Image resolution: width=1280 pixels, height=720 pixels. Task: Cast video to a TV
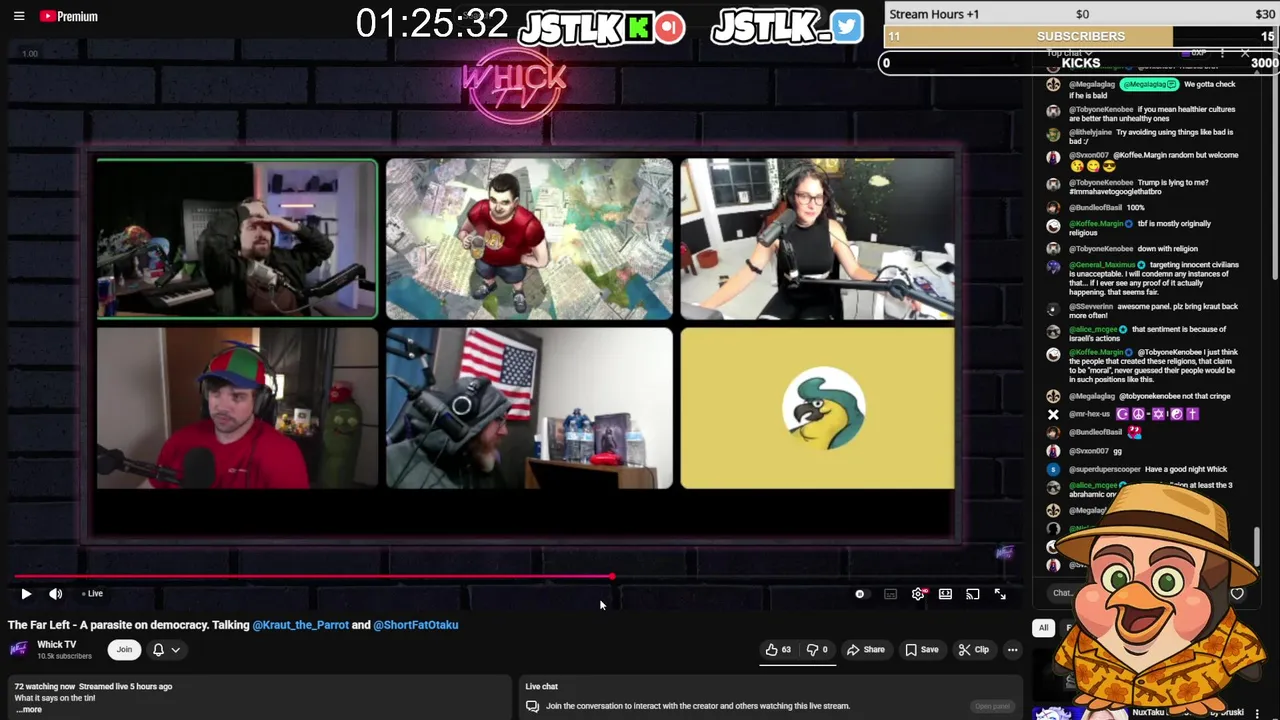click(972, 594)
